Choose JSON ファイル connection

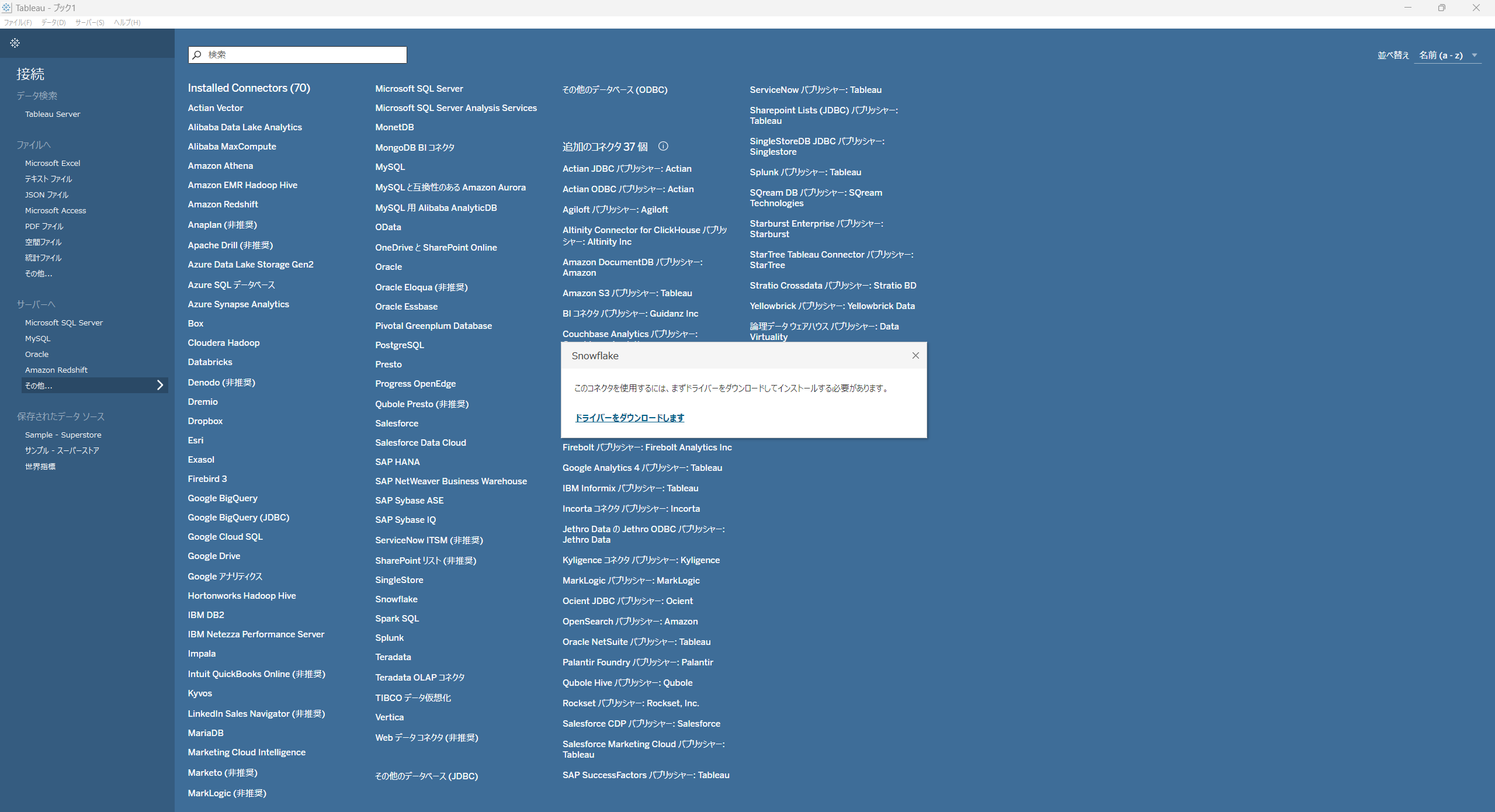click(47, 195)
